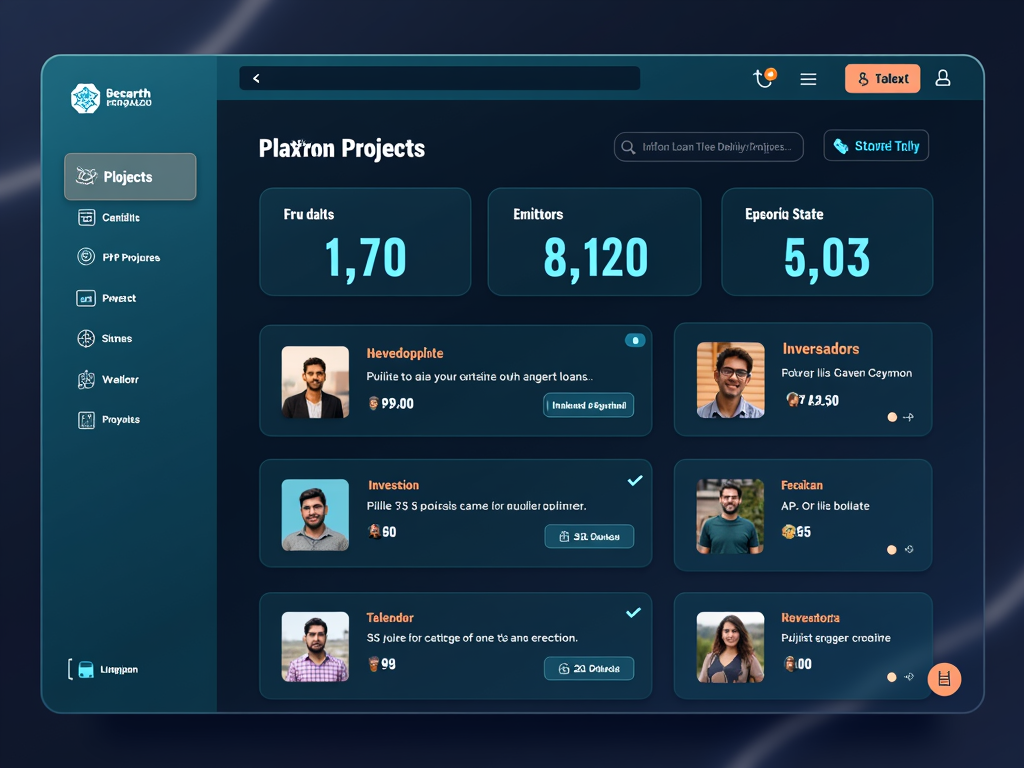Open the Plojects sidebar item
The image size is (1024, 768).
[x=130, y=176]
